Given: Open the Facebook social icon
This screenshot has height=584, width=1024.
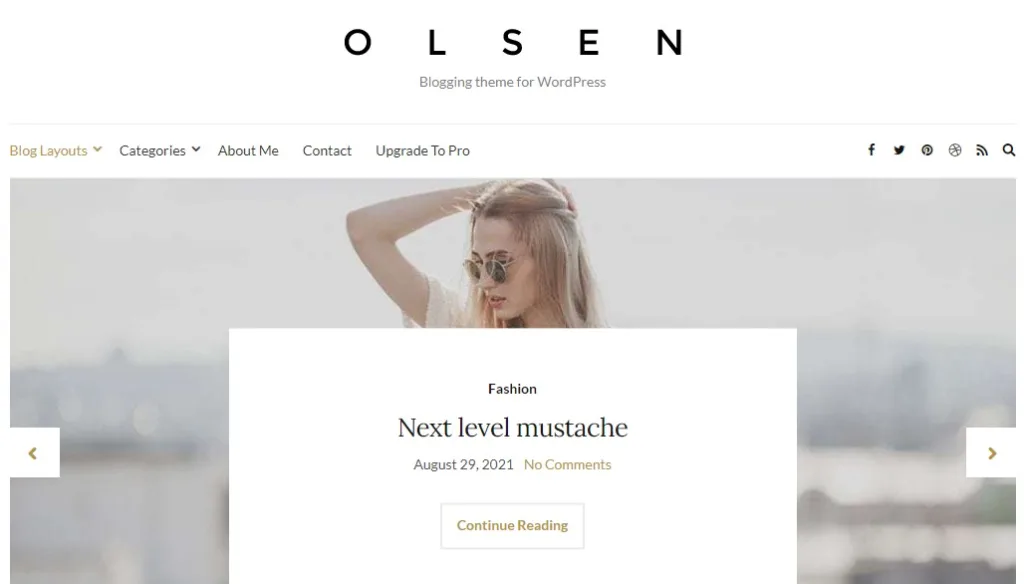Looking at the screenshot, I should coord(871,150).
